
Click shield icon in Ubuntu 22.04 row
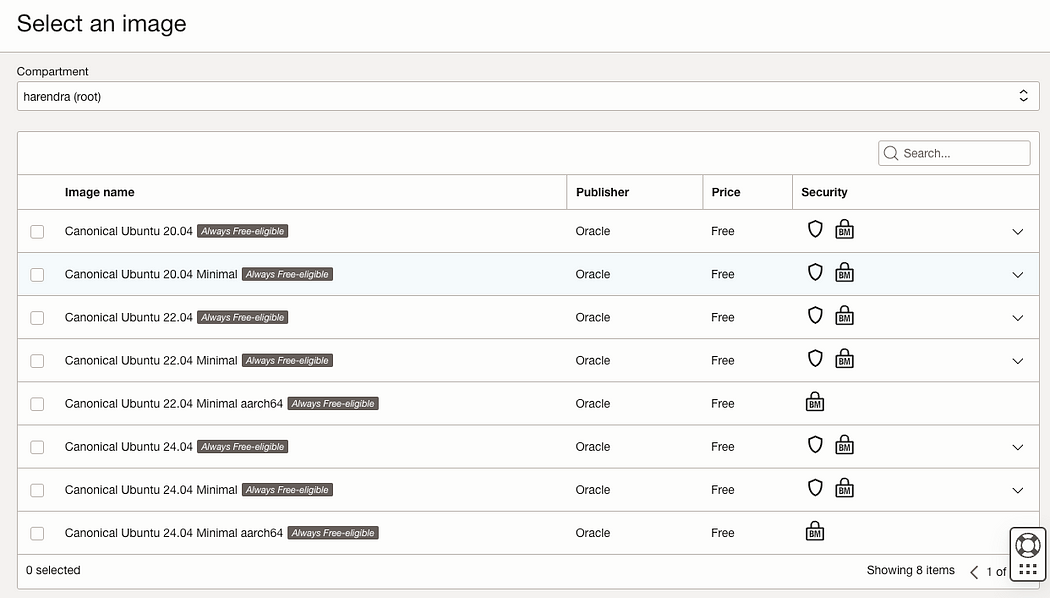click(814, 315)
